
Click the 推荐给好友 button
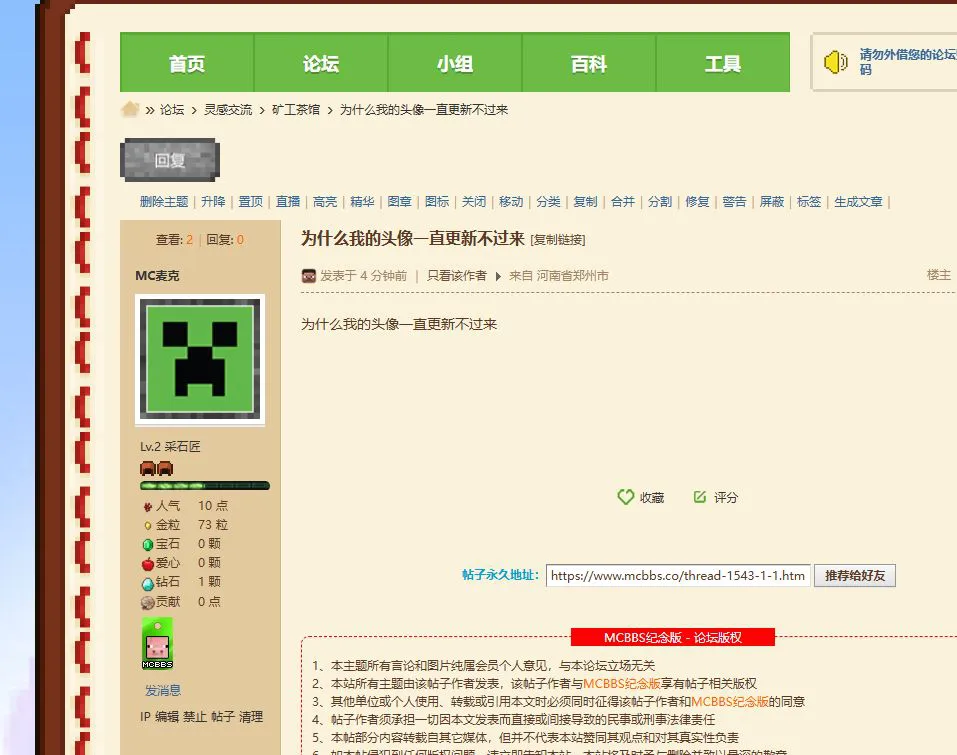pyautogui.click(x=854, y=576)
